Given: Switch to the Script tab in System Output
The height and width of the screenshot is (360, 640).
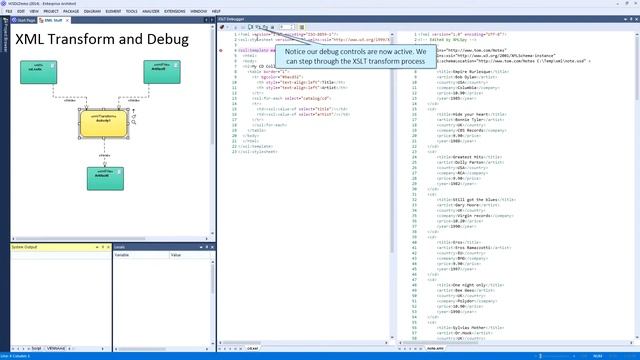Looking at the screenshot, I should tap(37, 349).
